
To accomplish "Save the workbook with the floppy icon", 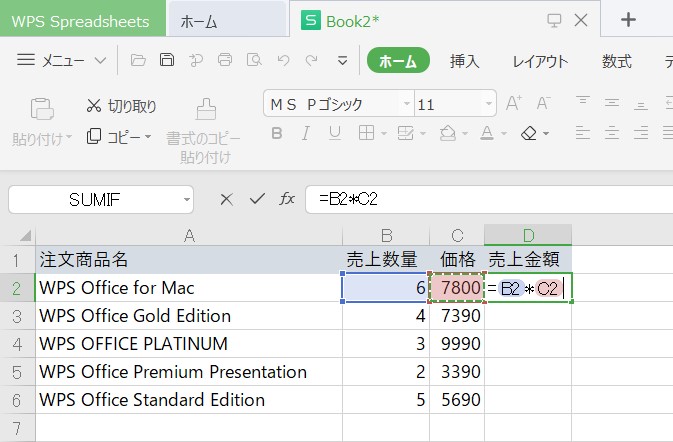I will click(167, 60).
